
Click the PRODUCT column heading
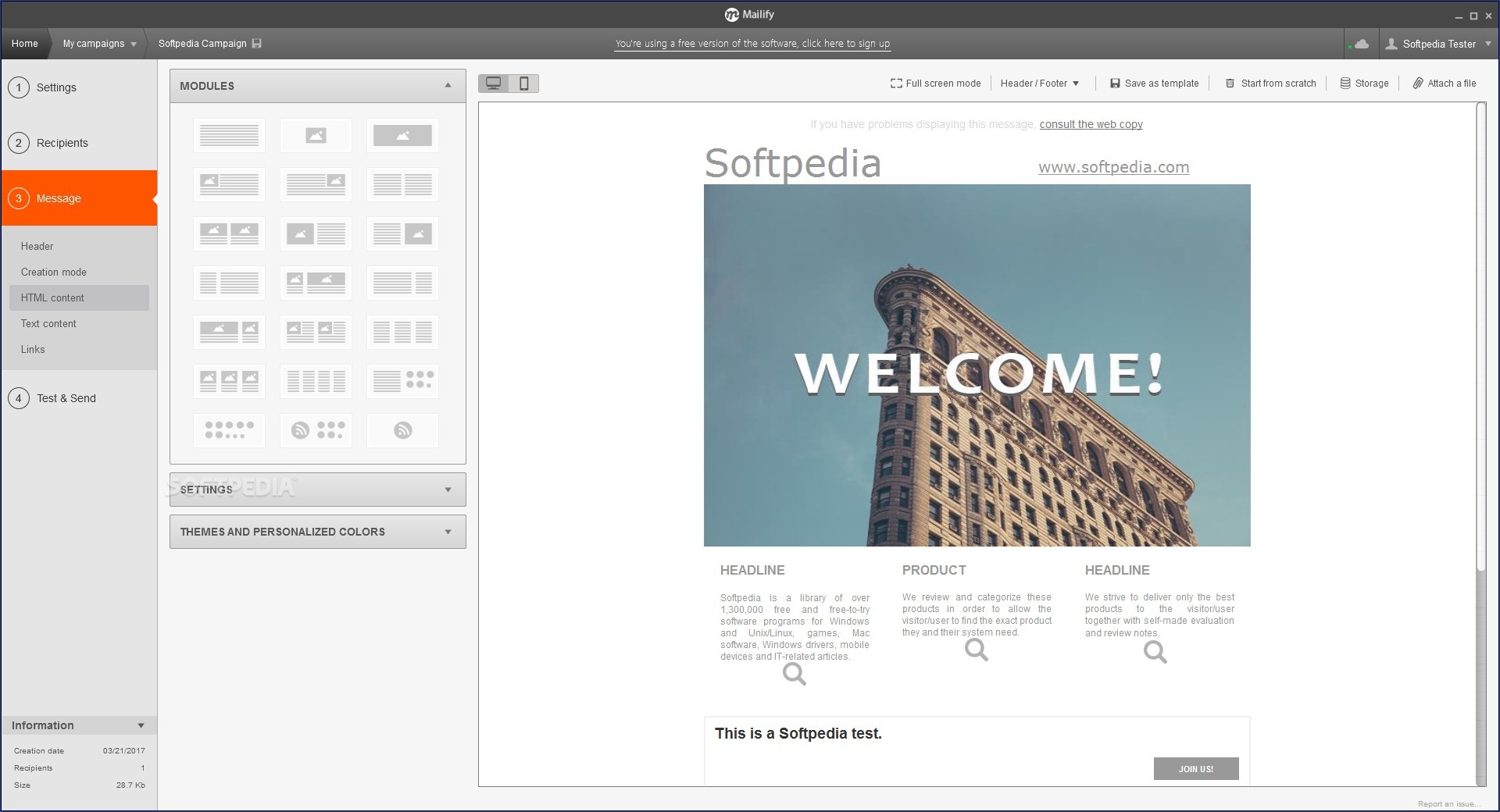(934, 570)
